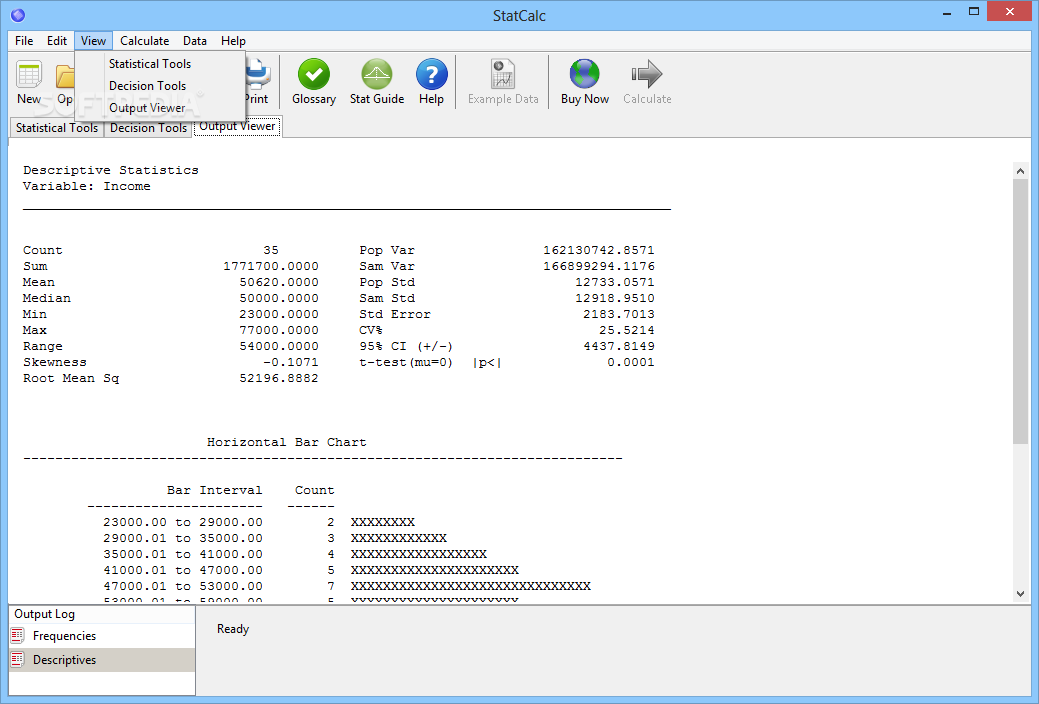
Task: Select Frequencies in the Output Log
Action: (102, 636)
